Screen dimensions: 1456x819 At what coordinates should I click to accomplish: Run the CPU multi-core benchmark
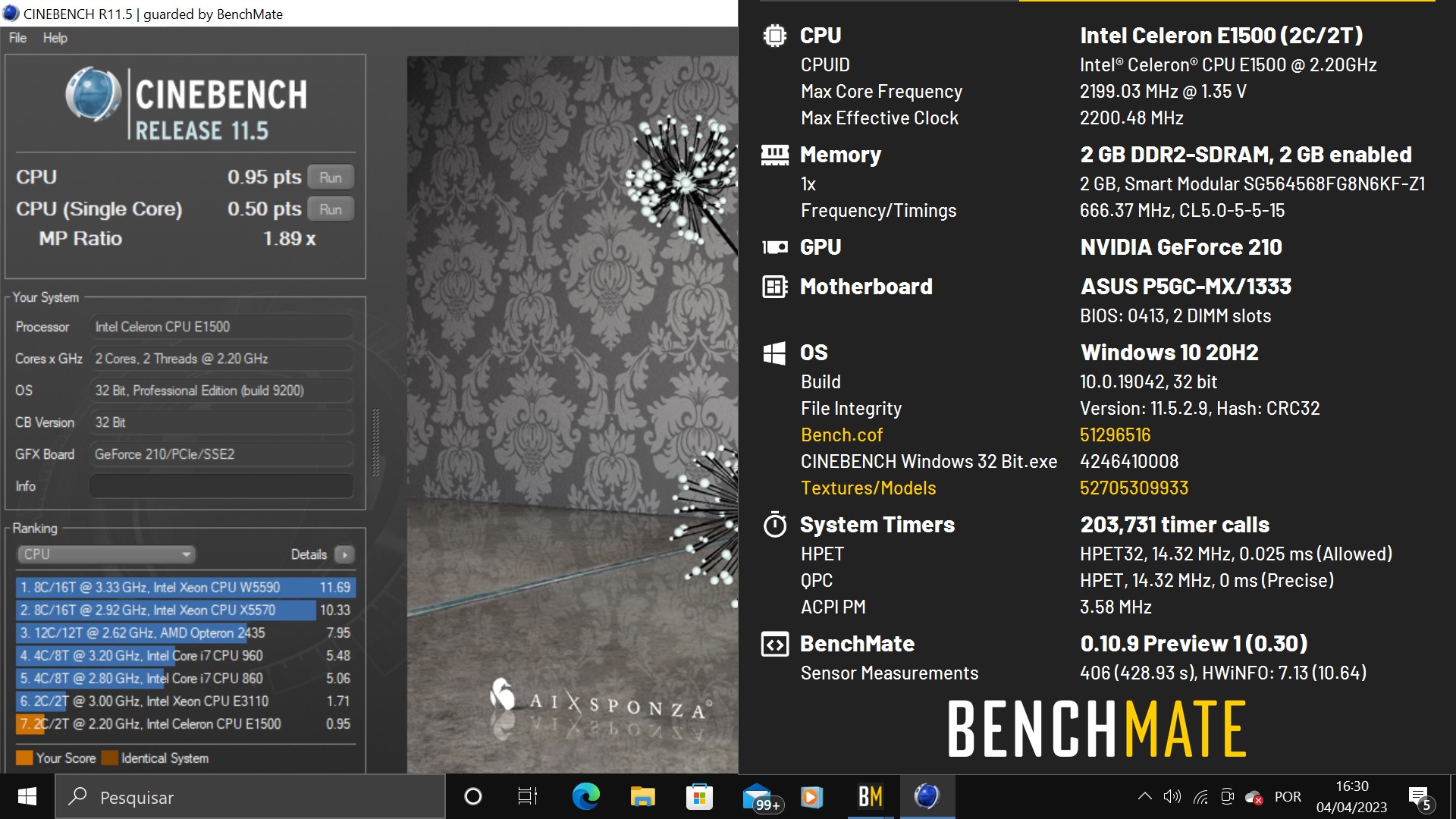331,177
